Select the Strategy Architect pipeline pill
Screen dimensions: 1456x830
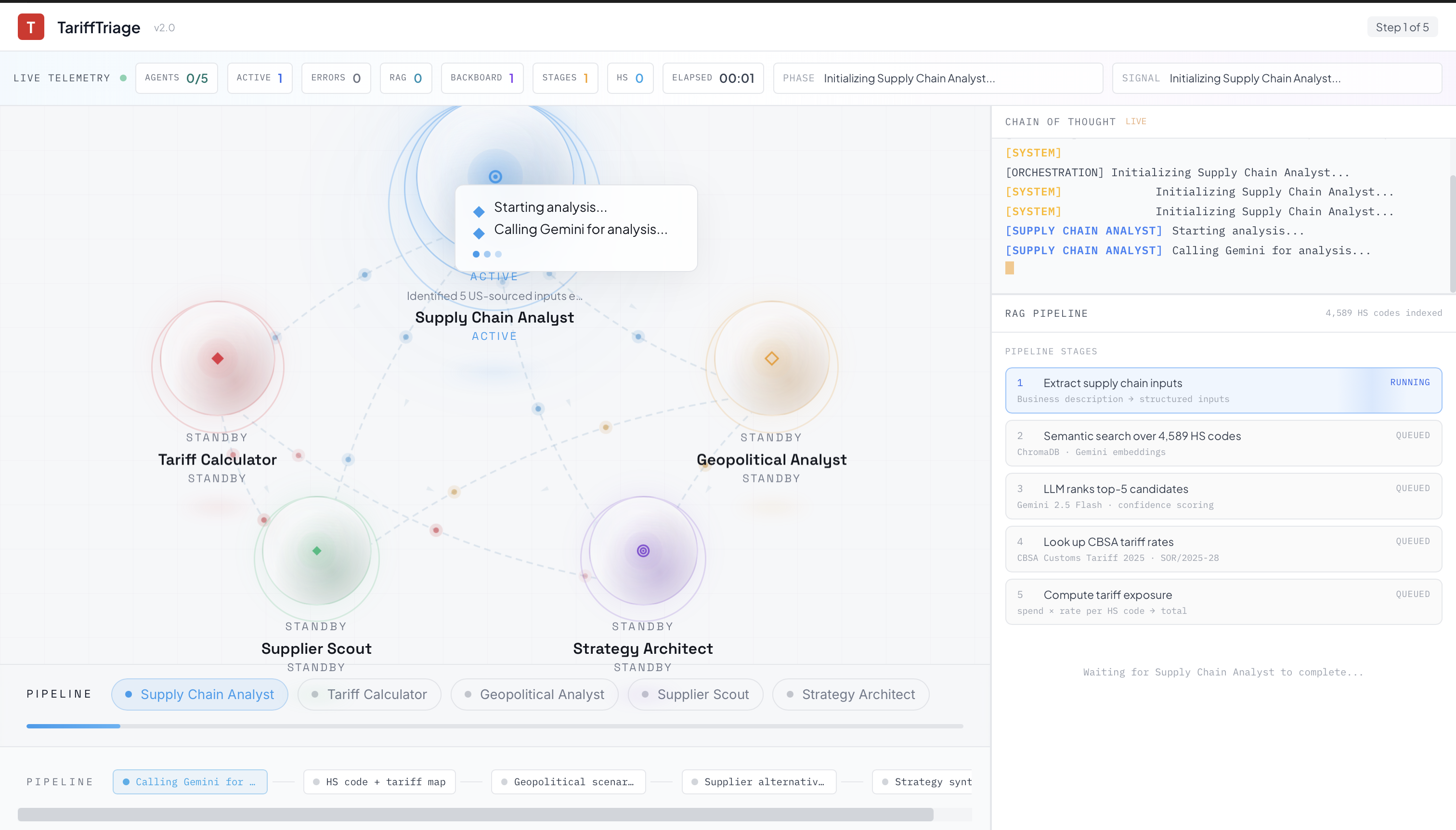[x=851, y=694]
